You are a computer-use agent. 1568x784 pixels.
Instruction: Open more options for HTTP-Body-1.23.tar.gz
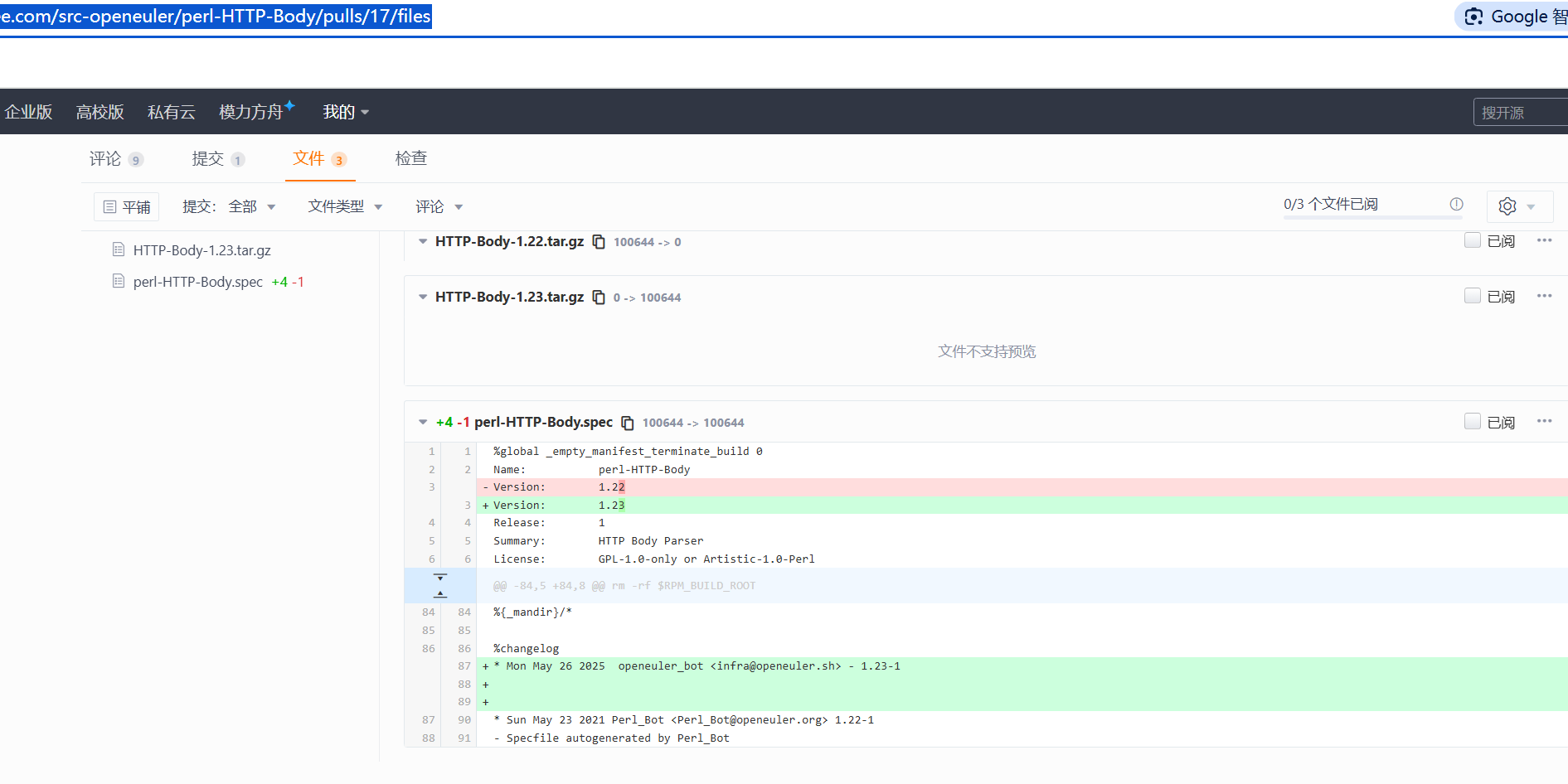1543,296
